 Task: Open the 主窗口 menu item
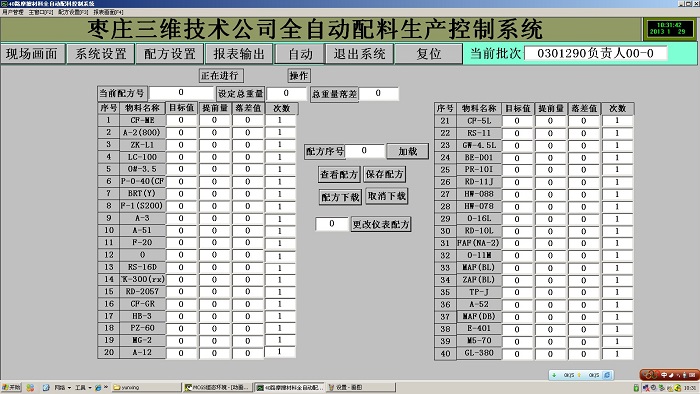41,12
